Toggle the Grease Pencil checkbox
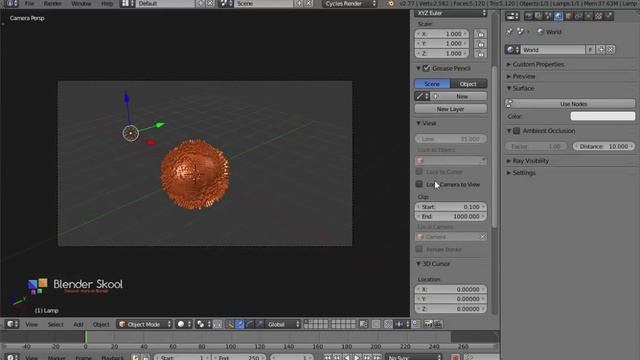Screen dimensions: 640x360 [x=426, y=68]
